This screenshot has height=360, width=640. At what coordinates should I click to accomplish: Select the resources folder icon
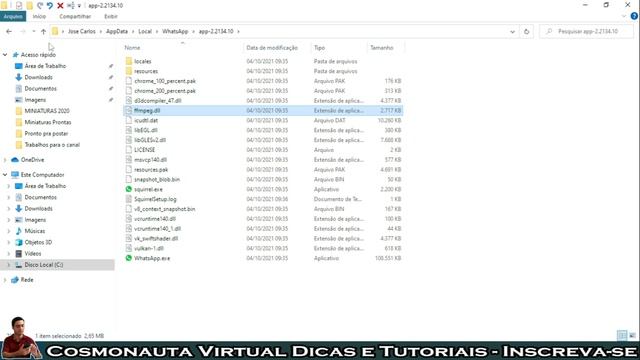coord(129,71)
